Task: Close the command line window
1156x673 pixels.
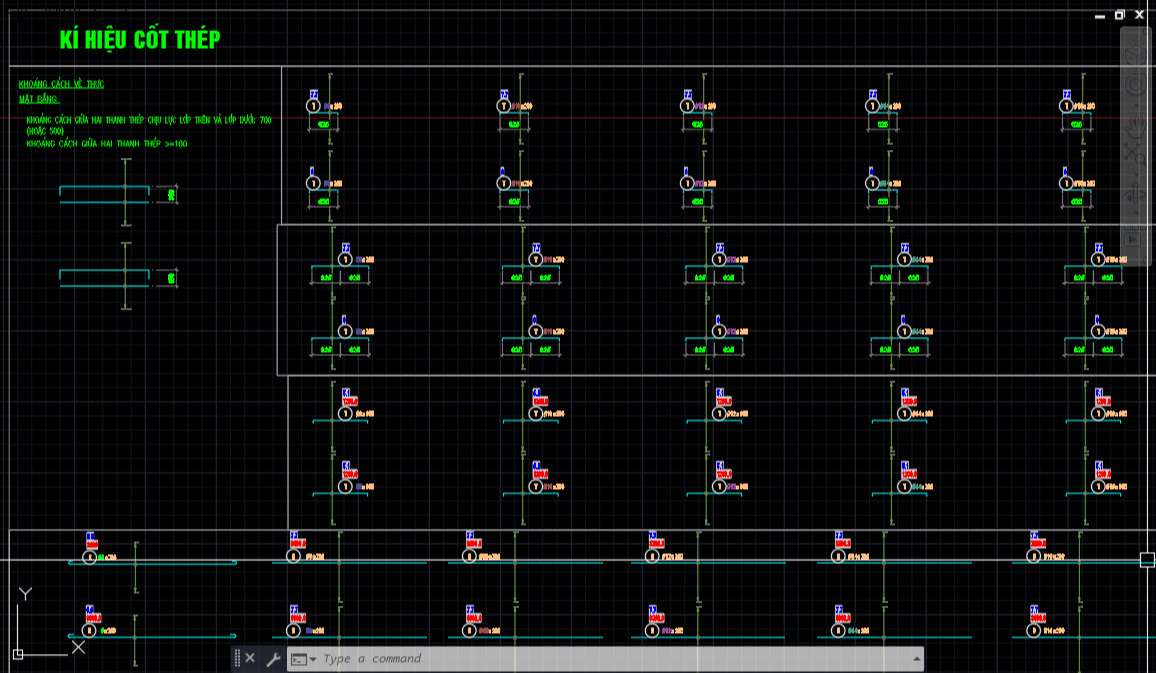Action: pos(250,659)
